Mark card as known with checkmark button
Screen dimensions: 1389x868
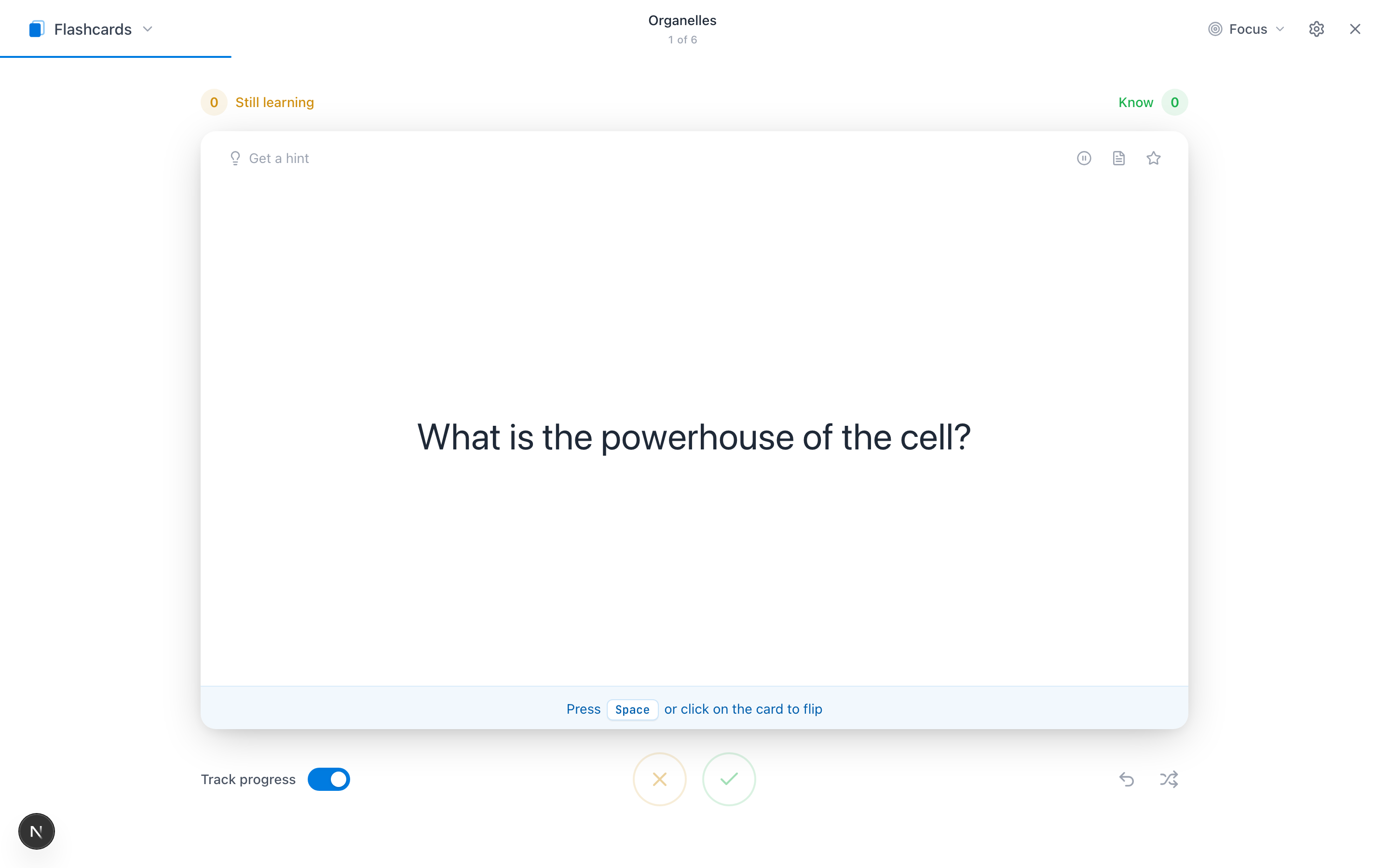coord(729,779)
